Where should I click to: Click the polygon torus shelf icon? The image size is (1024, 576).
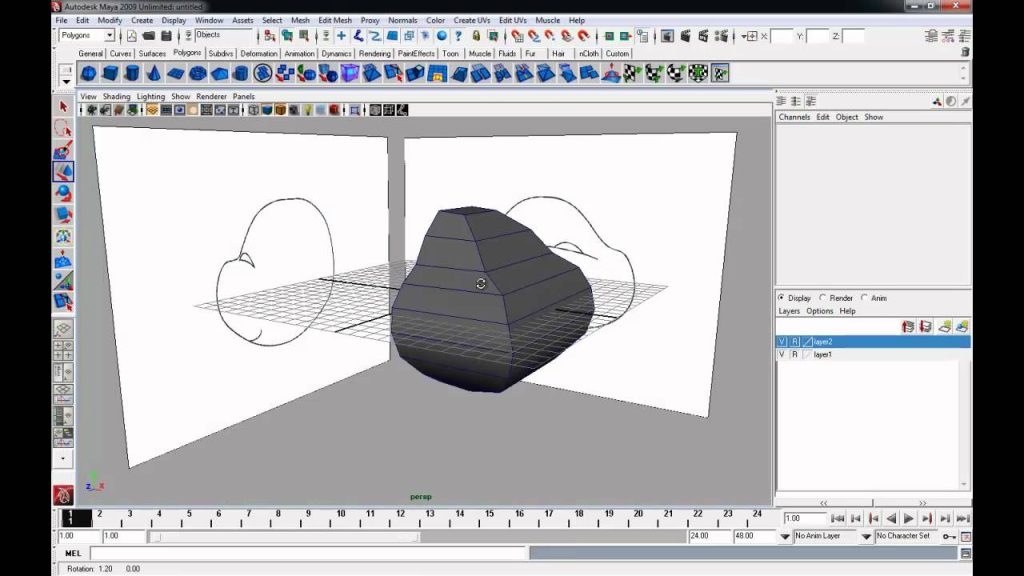point(197,73)
